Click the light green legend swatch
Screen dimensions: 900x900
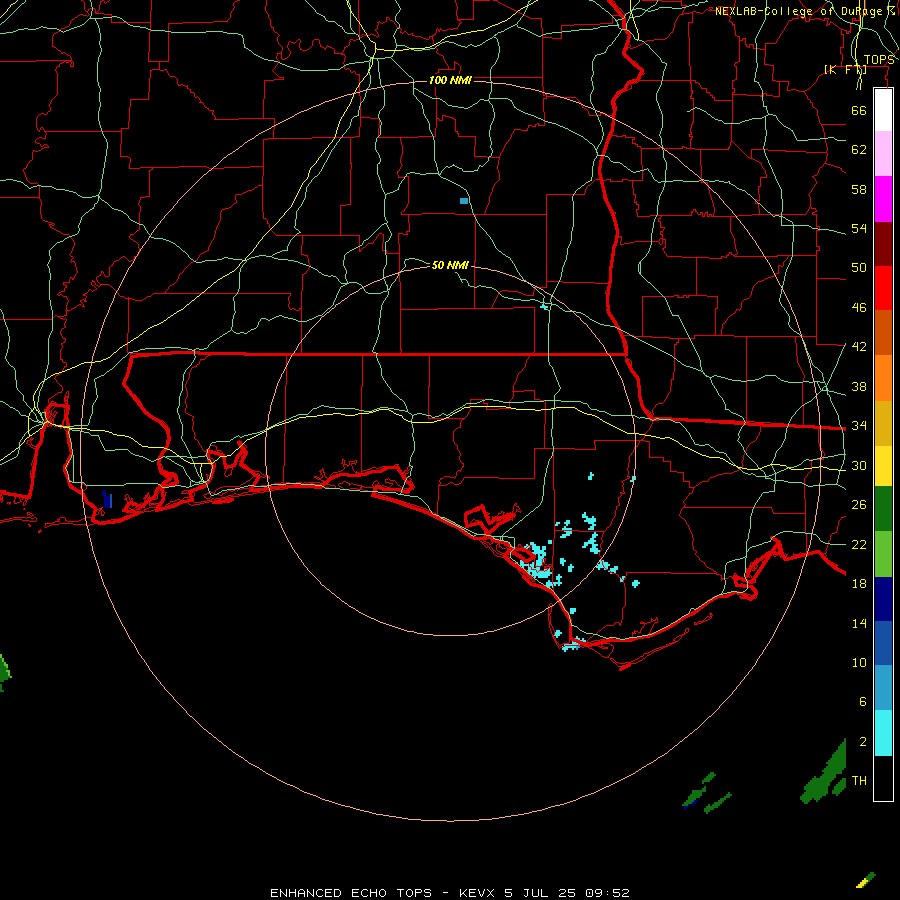(883, 554)
